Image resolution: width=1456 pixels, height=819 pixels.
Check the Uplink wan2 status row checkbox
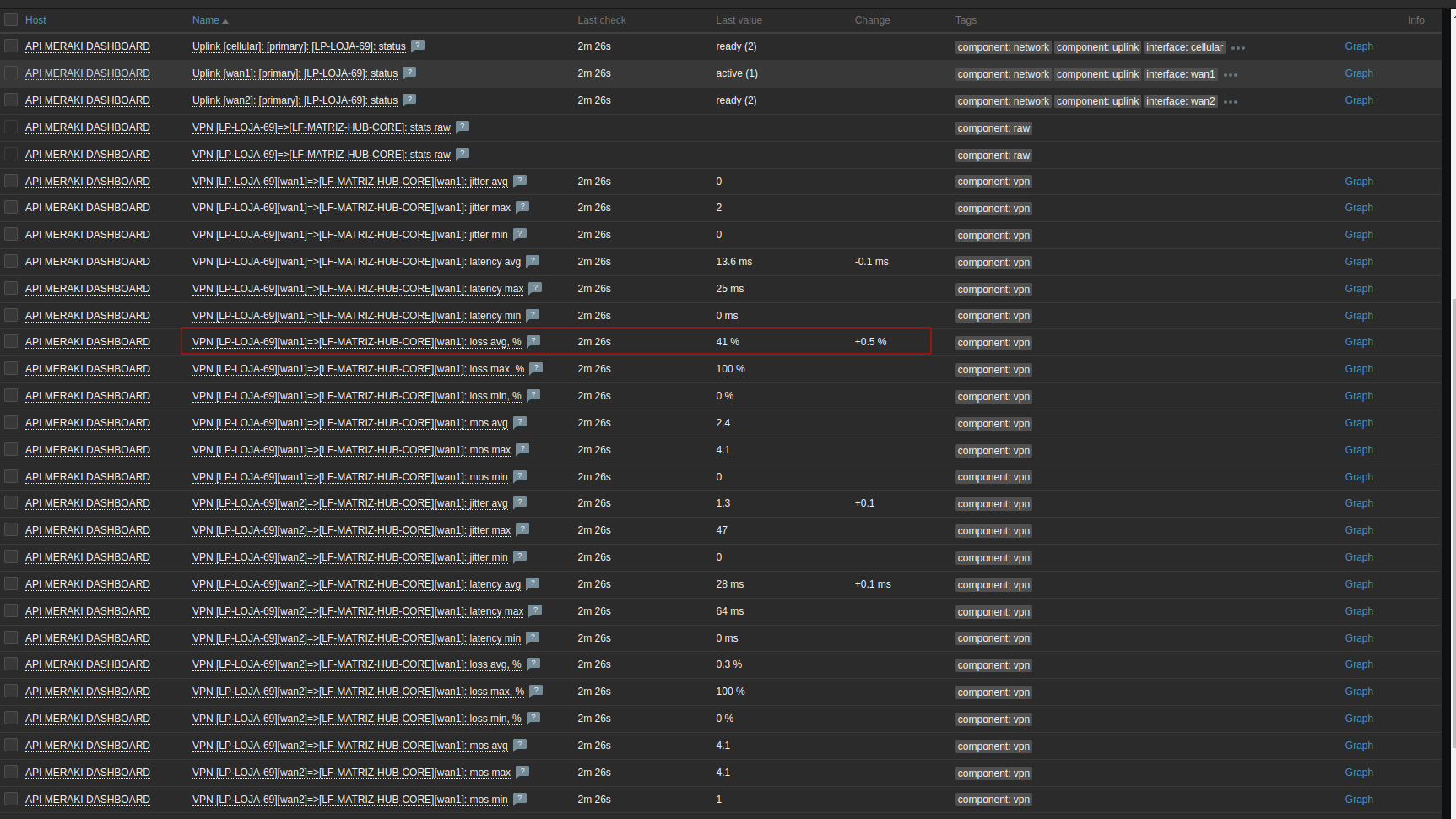tap(11, 100)
